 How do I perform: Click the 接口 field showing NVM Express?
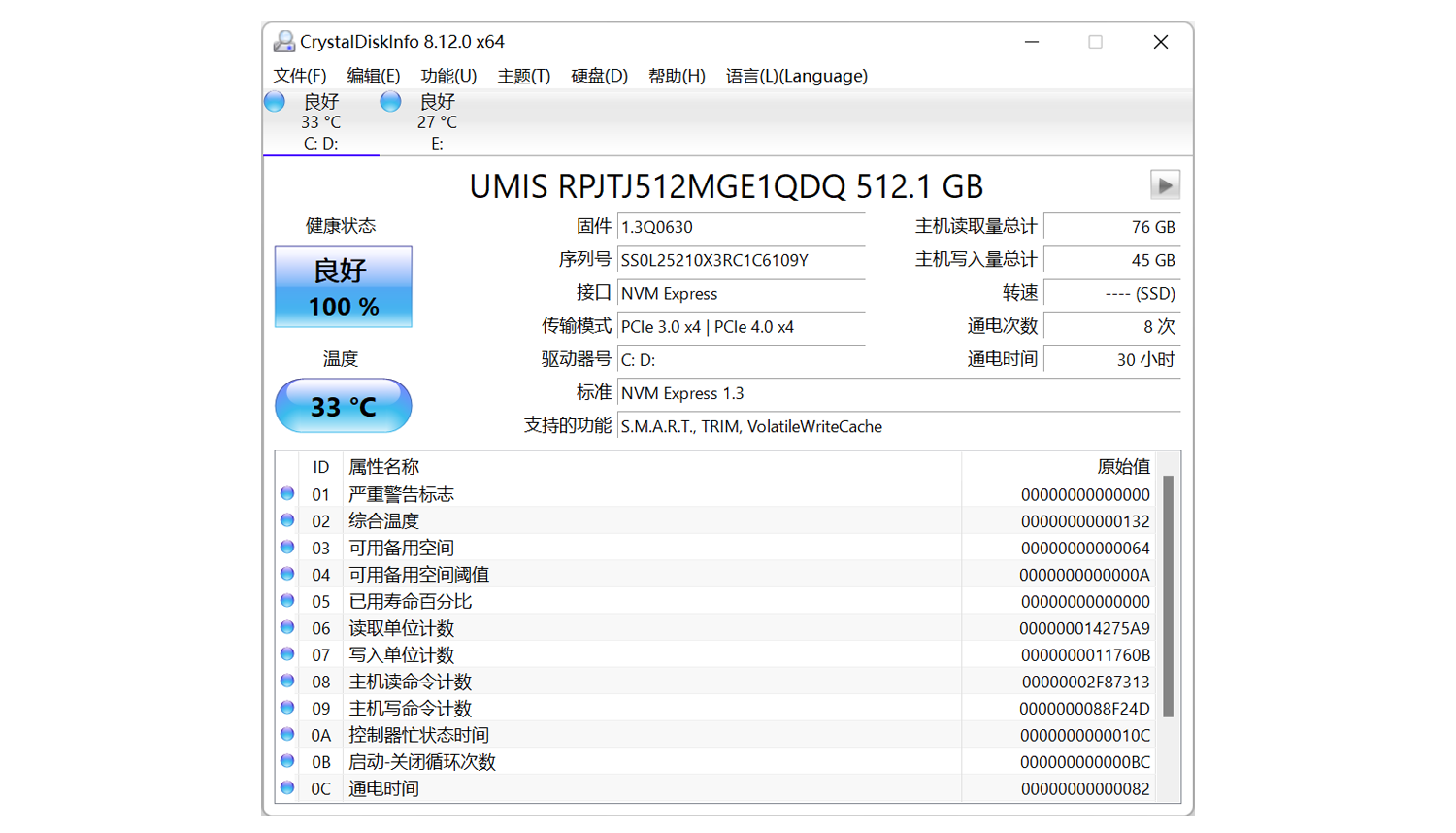click(x=742, y=293)
